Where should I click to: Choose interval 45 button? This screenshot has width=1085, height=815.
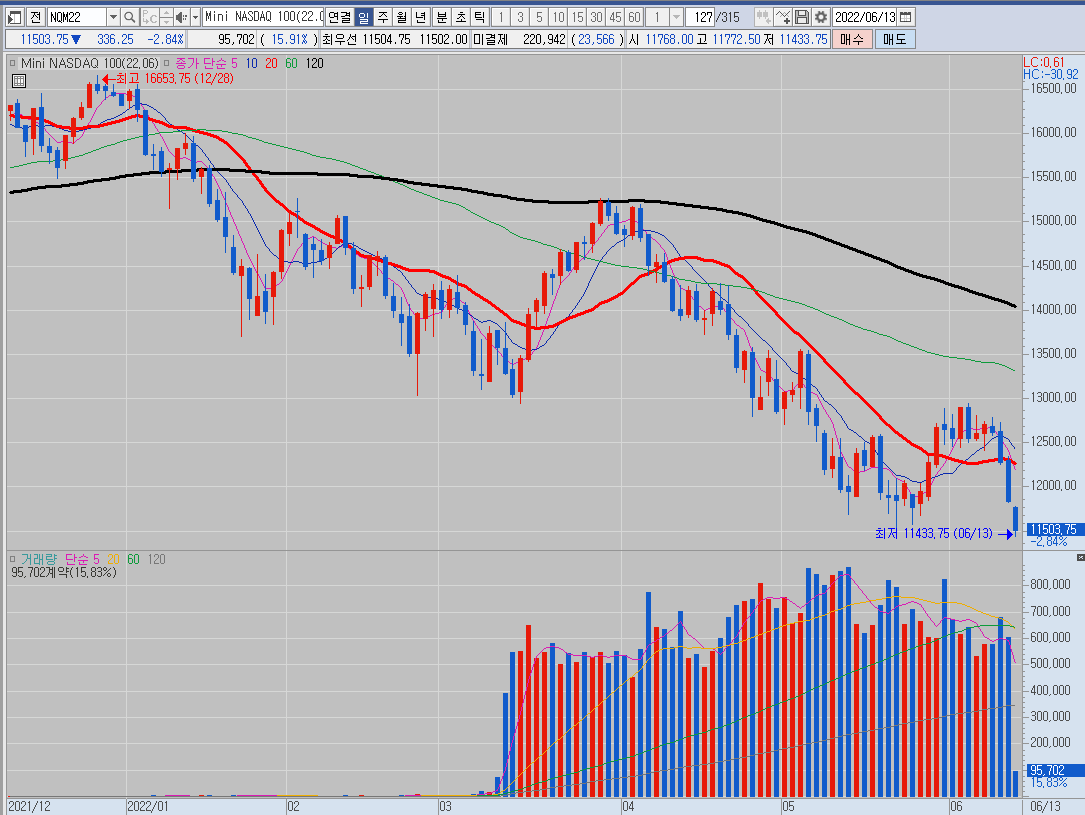(x=615, y=17)
